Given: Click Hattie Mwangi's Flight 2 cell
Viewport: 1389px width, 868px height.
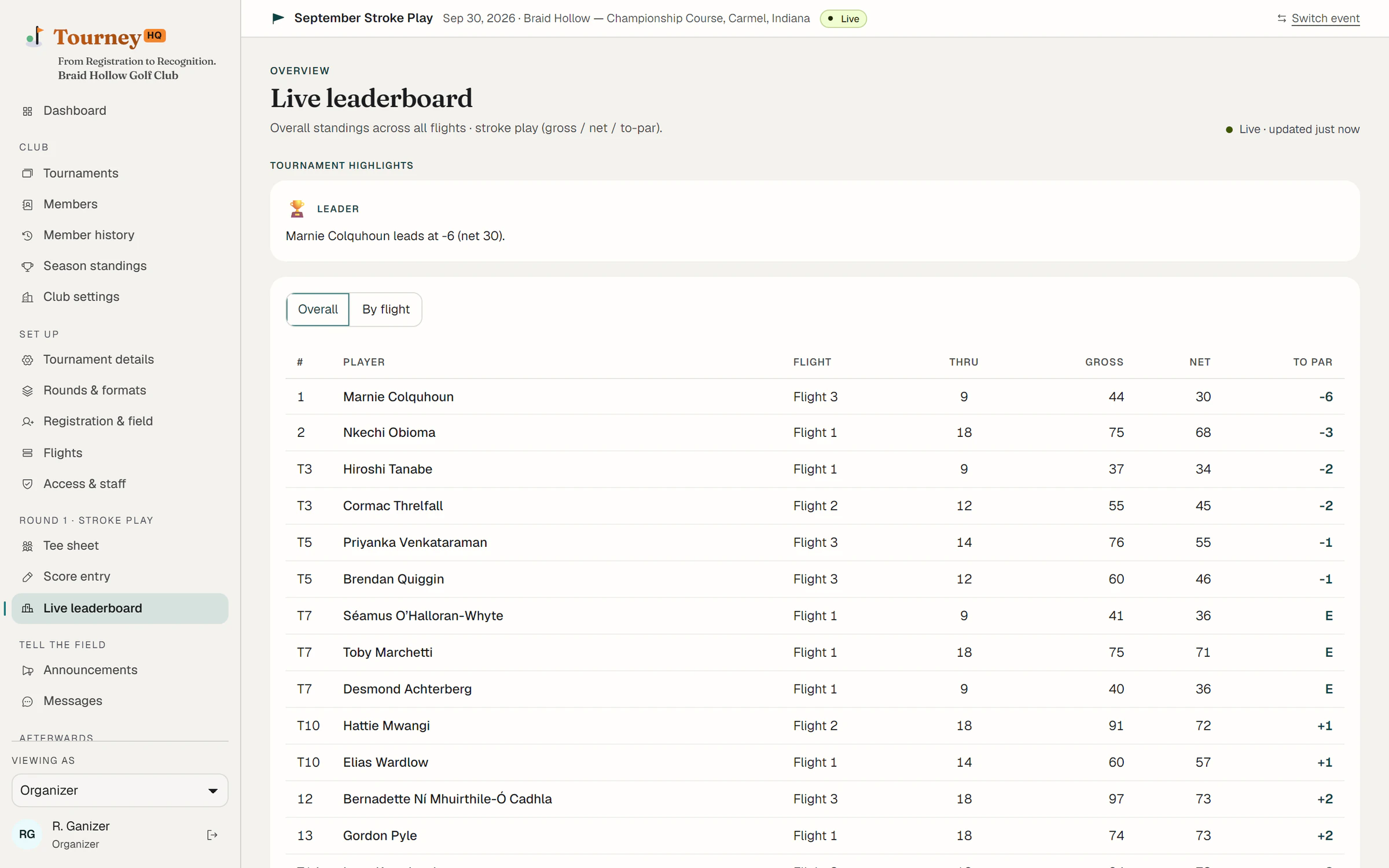Looking at the screenshot, I should [815, 725].
